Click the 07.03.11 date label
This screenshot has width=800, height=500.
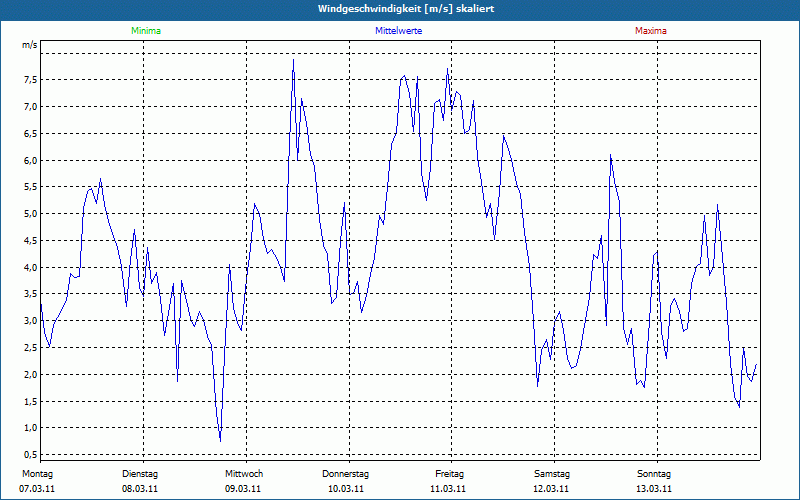pos(37,489)
